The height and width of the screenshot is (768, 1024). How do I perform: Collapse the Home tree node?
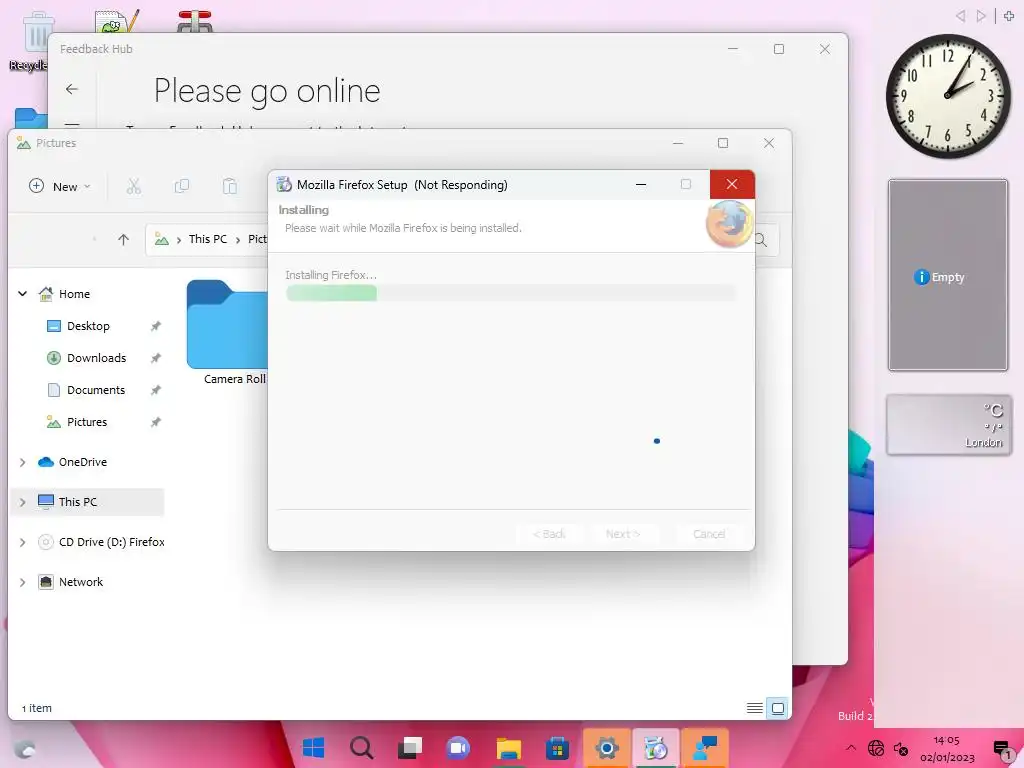pyautogui.click(x=22, y=294)
